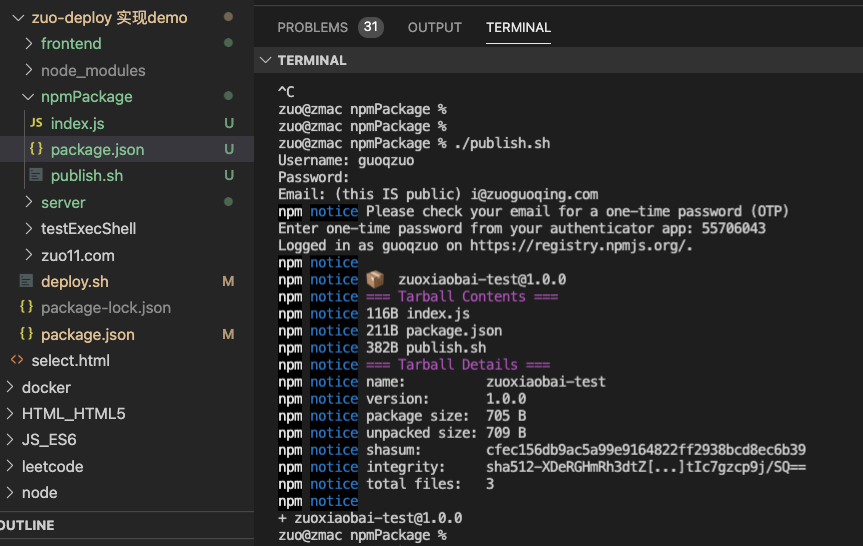Expand the zuo11.com folder chevron
This screenshot has width=863, height=546.
click(x=29, y=255)
